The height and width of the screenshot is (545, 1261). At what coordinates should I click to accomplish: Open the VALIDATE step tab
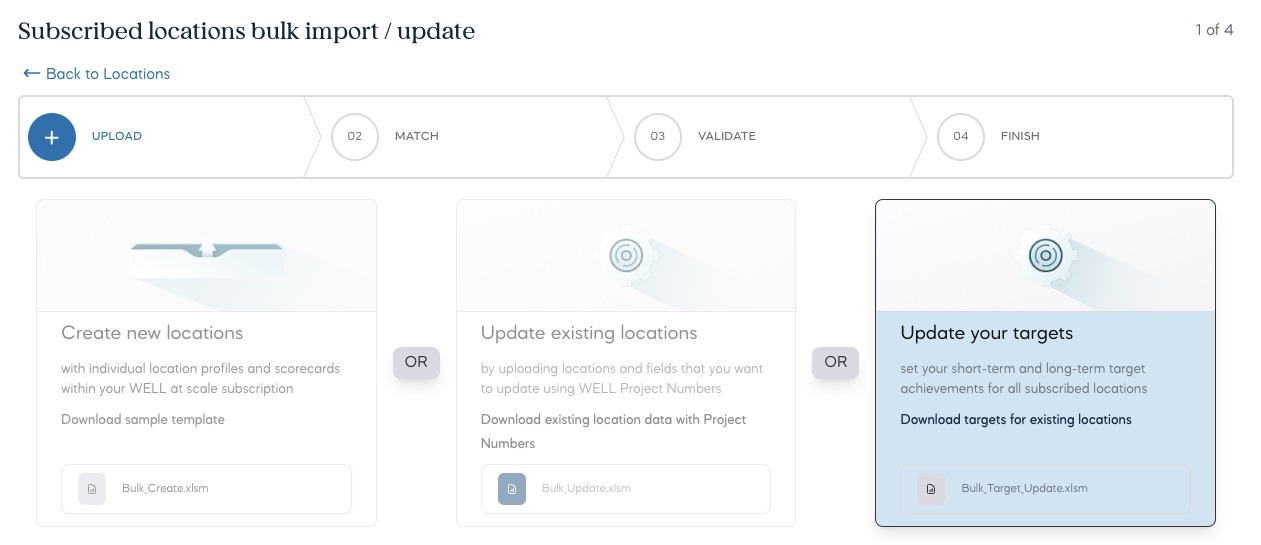pyautogui.click(x=727, y=137)
